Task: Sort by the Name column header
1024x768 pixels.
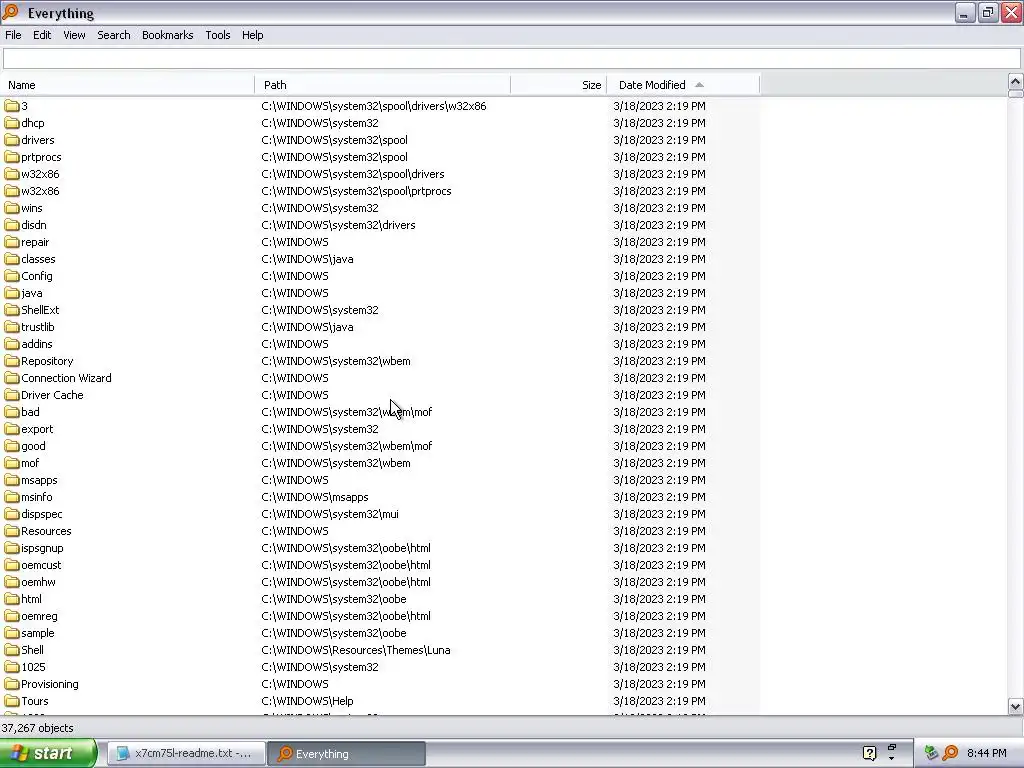Action: pos(127,85)
